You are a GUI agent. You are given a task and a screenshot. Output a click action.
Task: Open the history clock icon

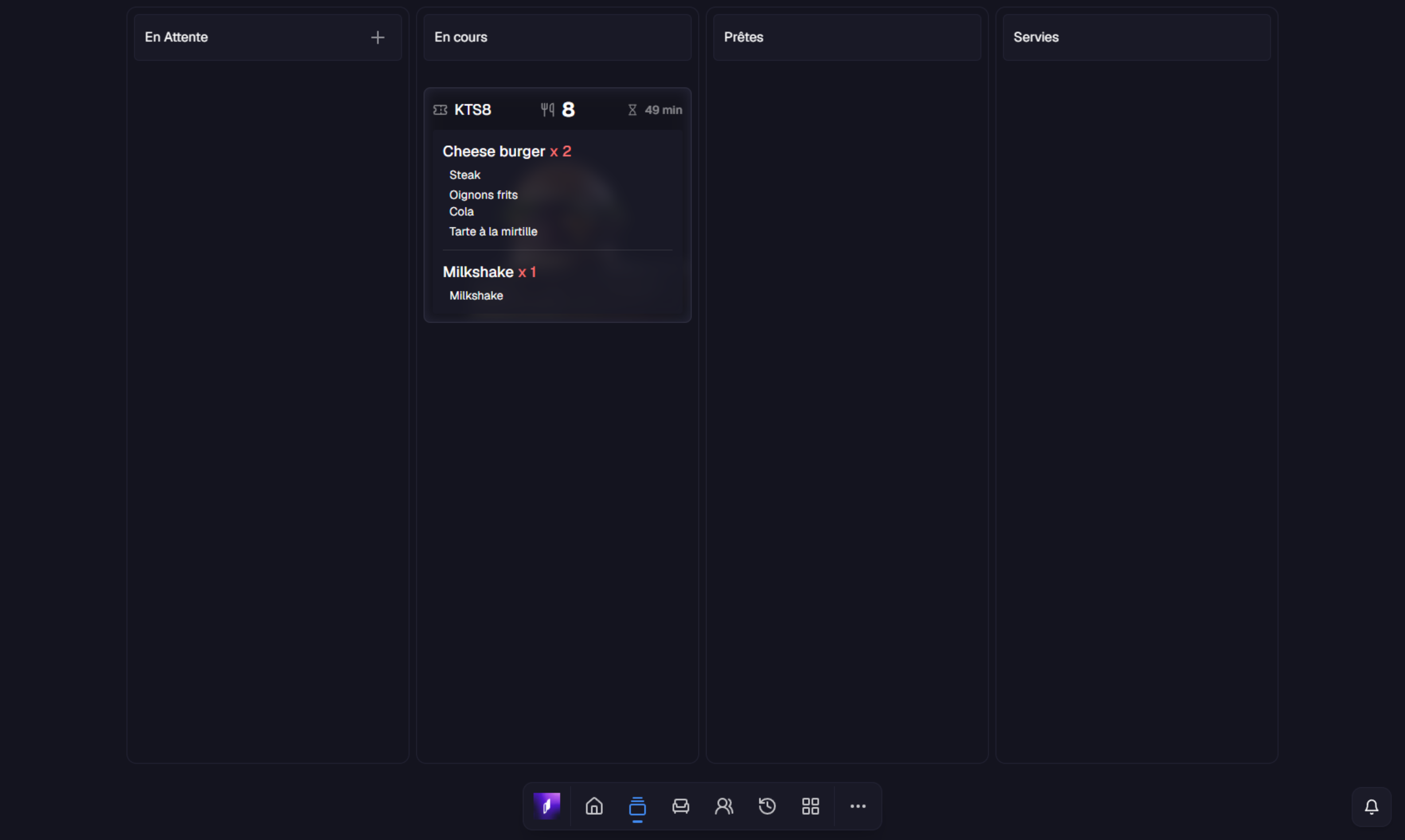tap(767, 805)
